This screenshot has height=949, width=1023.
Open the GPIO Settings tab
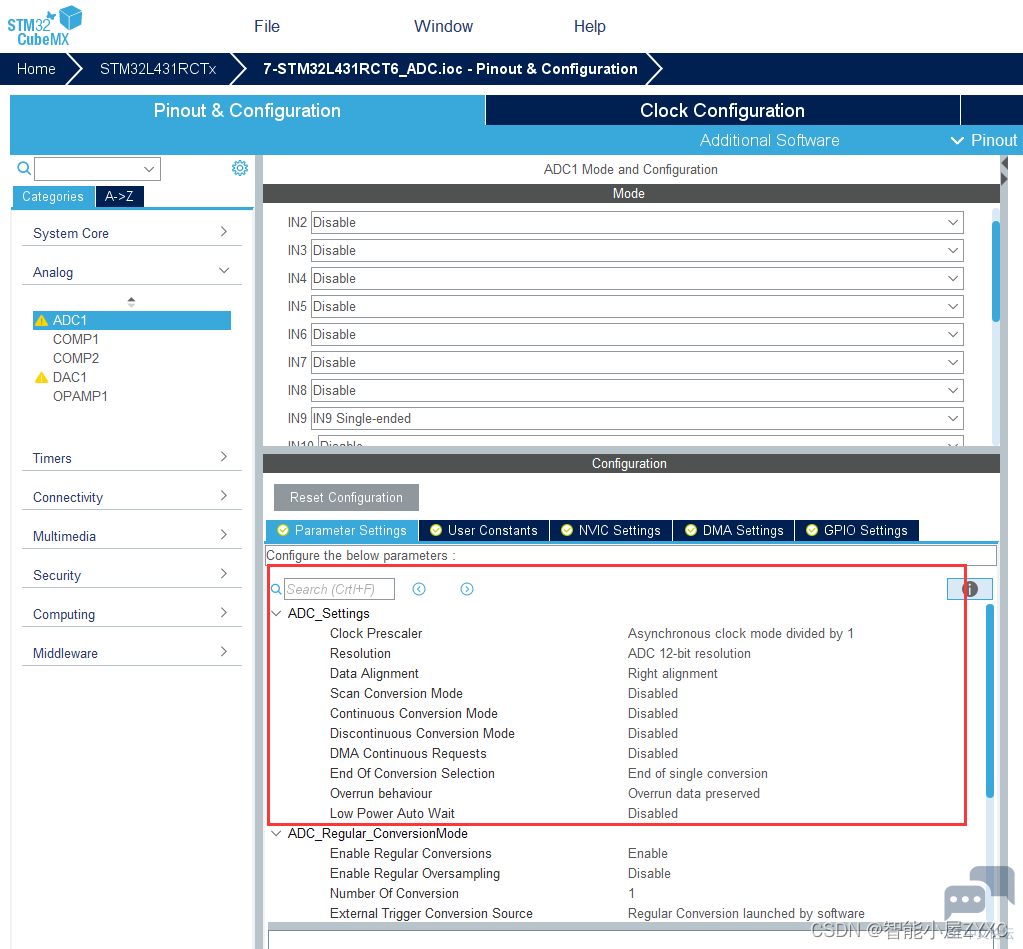tap(857, 530)
